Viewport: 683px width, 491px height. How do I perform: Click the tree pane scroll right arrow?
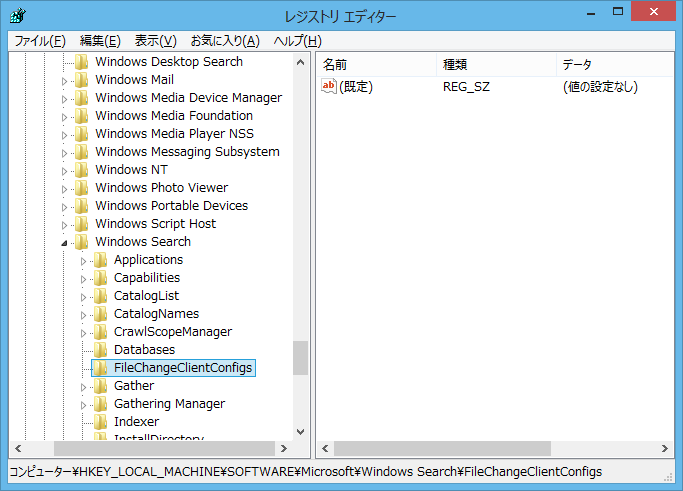284,448
